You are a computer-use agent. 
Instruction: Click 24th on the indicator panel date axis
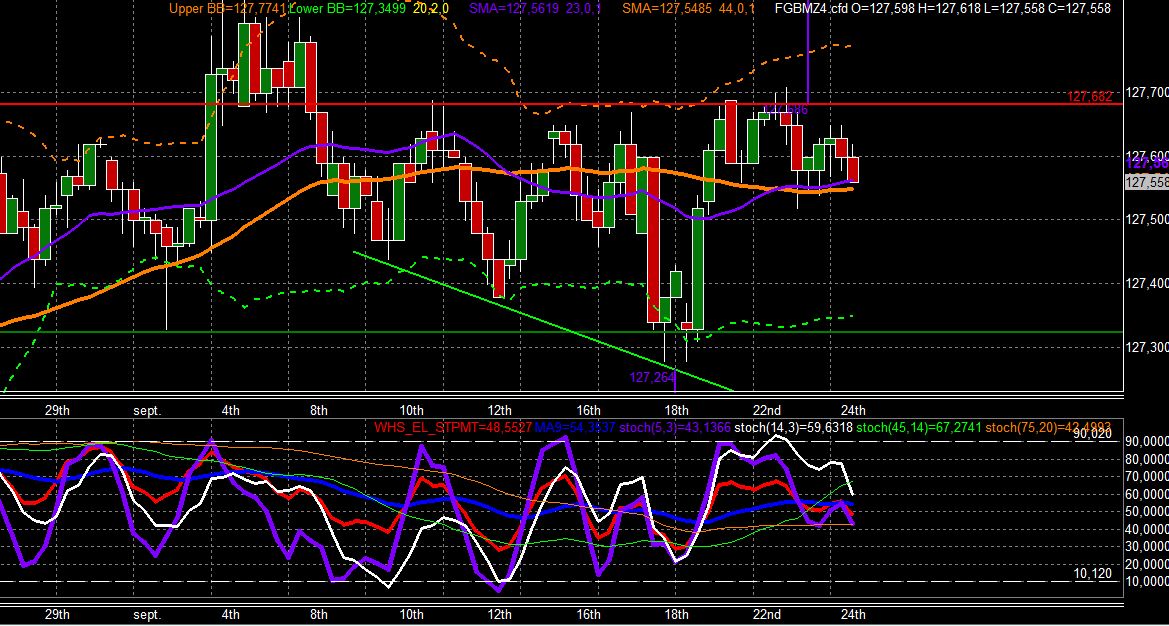(853, 615)
